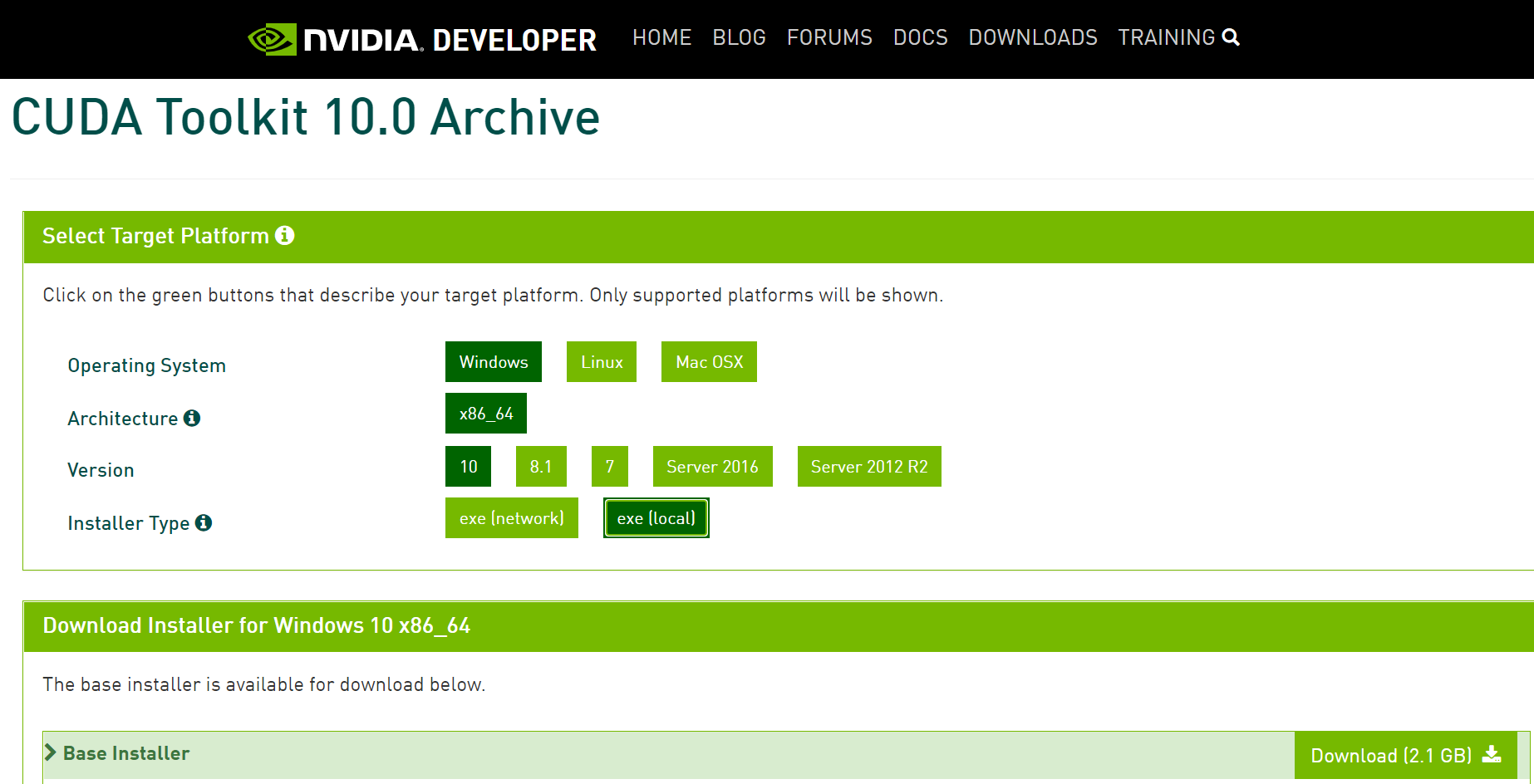The height and width of the screenshot is (784, 1534).
Task: Open the search magnifier icon
Action: point(1232,37)
